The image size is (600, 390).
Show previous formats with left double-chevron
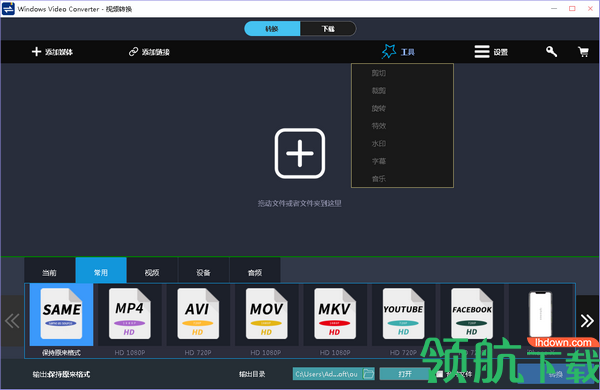(12, 321)
